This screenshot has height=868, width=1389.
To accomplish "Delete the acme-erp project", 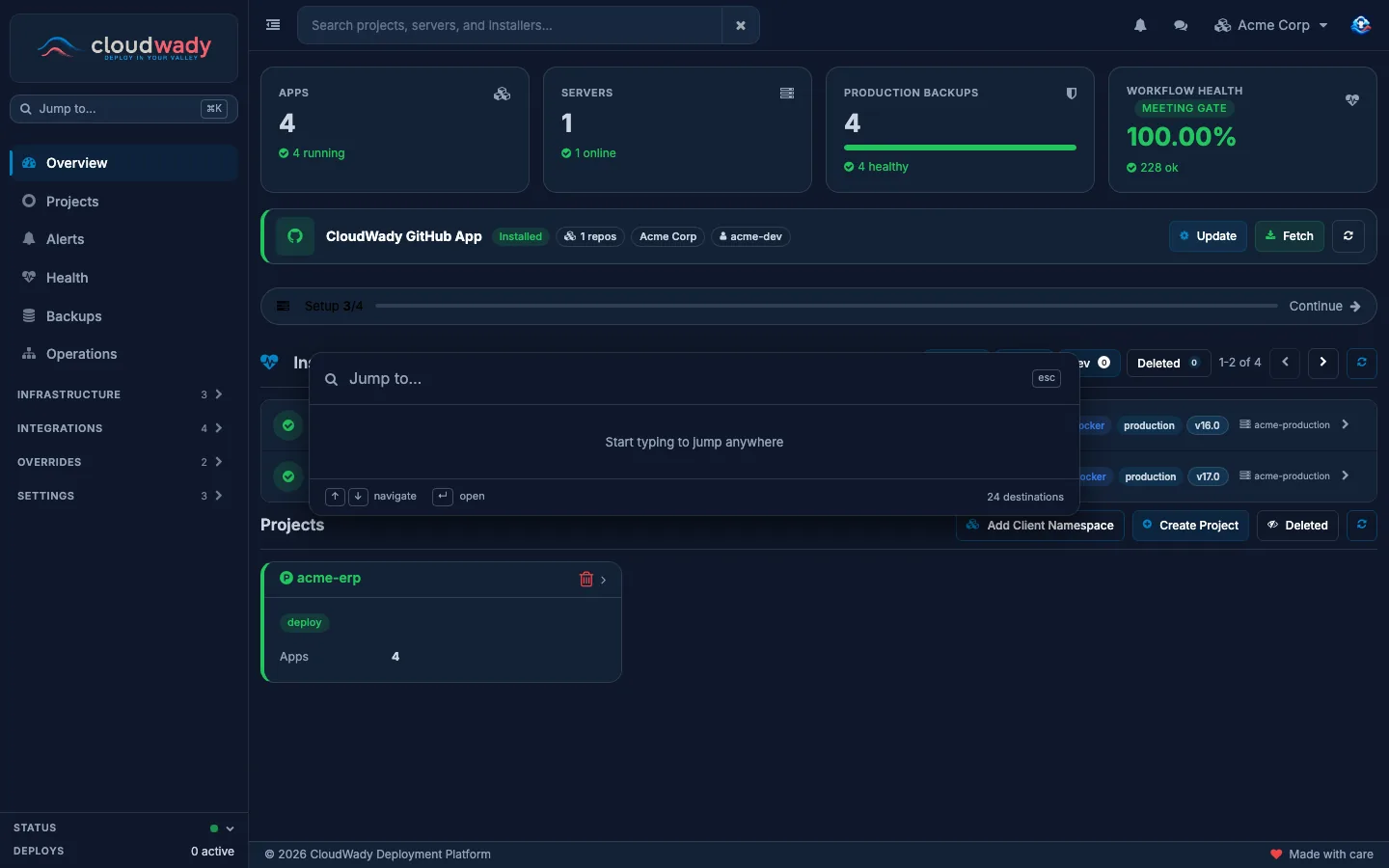I will pyautogui.click(x=586, y=579).
